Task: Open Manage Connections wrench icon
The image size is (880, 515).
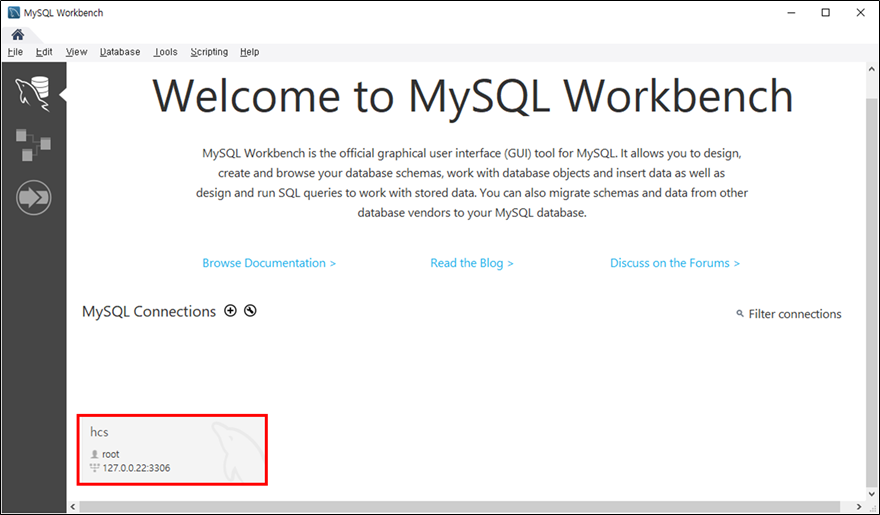Action: click(x=250, y=311)
